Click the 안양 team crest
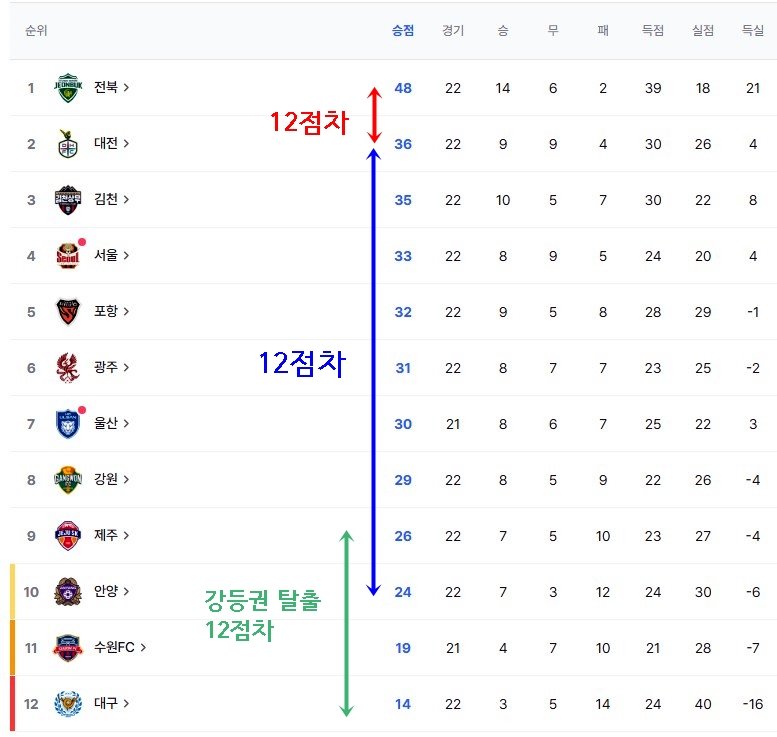The height and width of the screenshot is (737, 777). 67,592
